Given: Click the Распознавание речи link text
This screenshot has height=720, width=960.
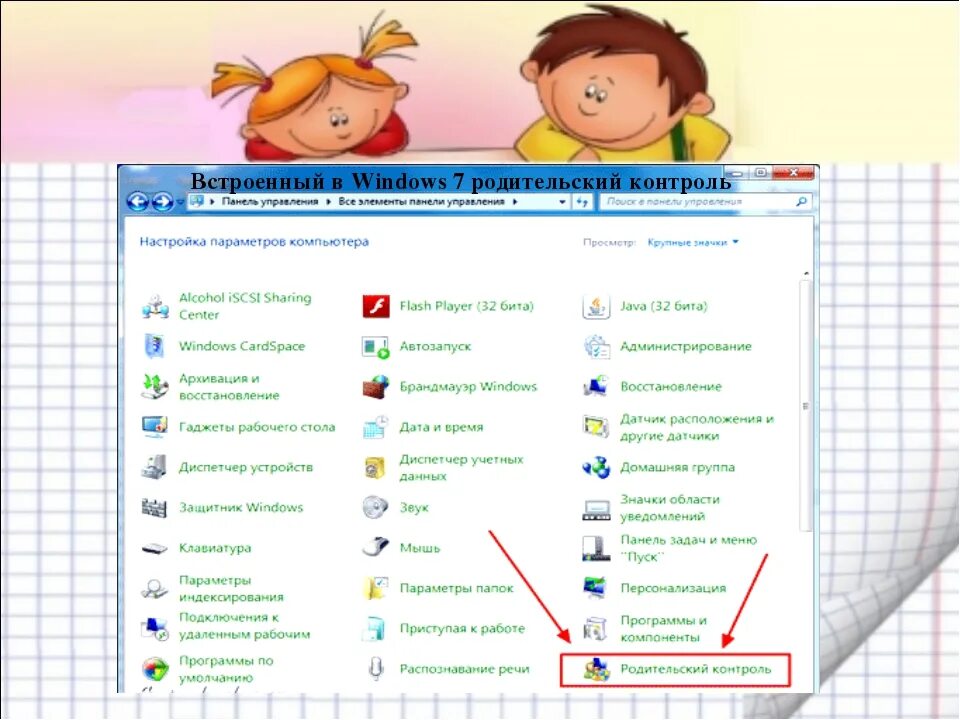Looking at the screenshot, I should tap(464, 669).
